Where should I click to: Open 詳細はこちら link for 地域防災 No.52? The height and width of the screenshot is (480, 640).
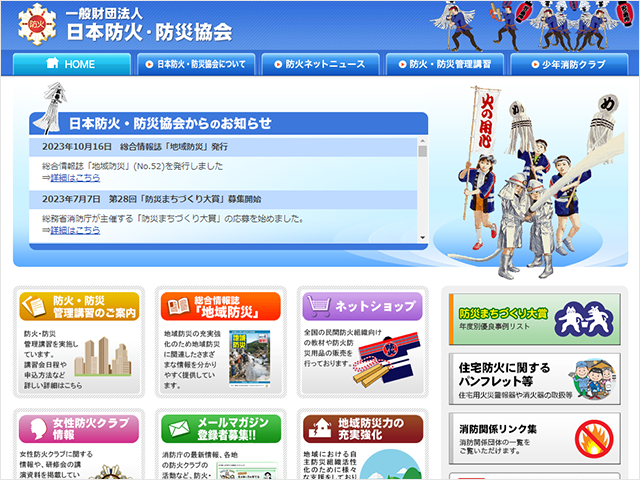pos(75,178)
